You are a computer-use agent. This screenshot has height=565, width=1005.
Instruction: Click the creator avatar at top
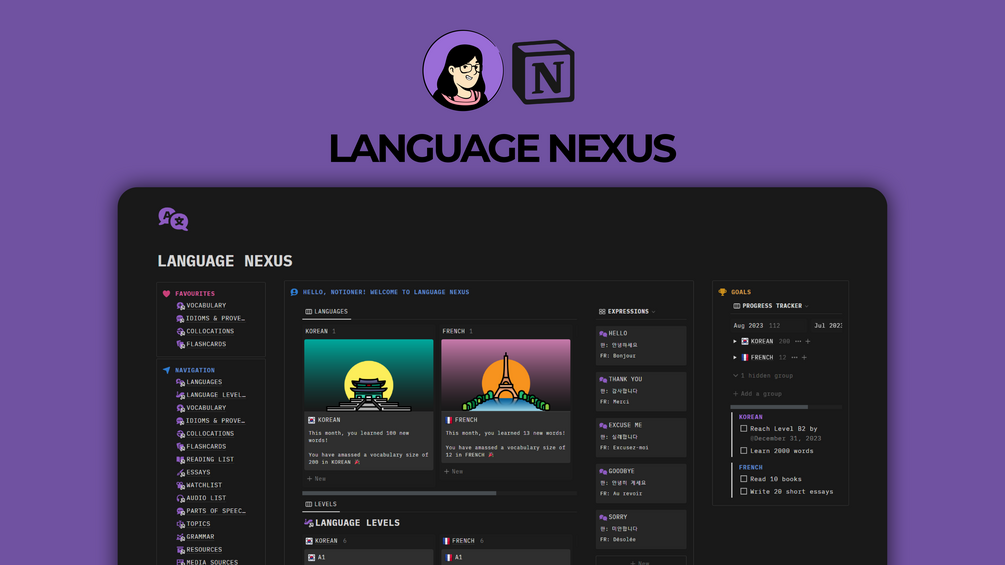[463, 70]
